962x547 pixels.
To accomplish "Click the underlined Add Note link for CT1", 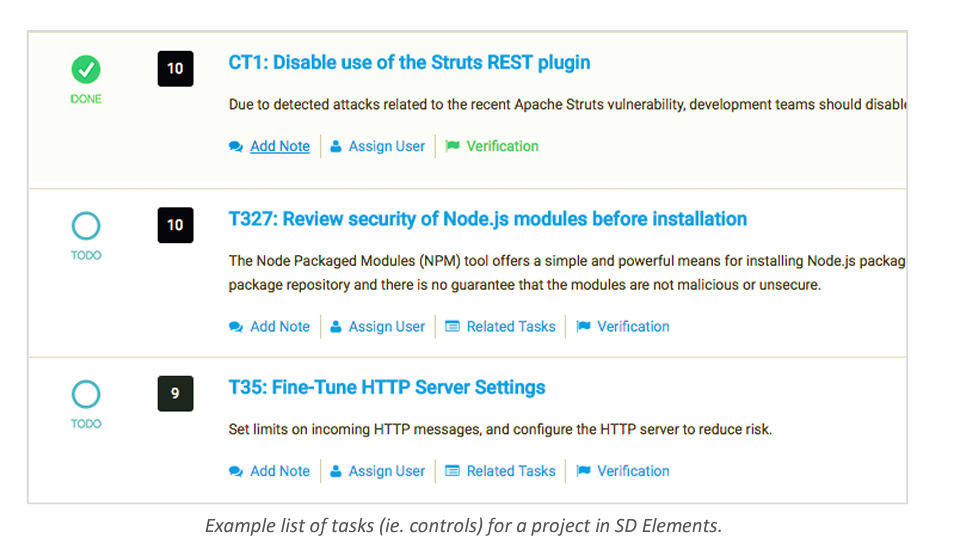I will tap(280, 147).
